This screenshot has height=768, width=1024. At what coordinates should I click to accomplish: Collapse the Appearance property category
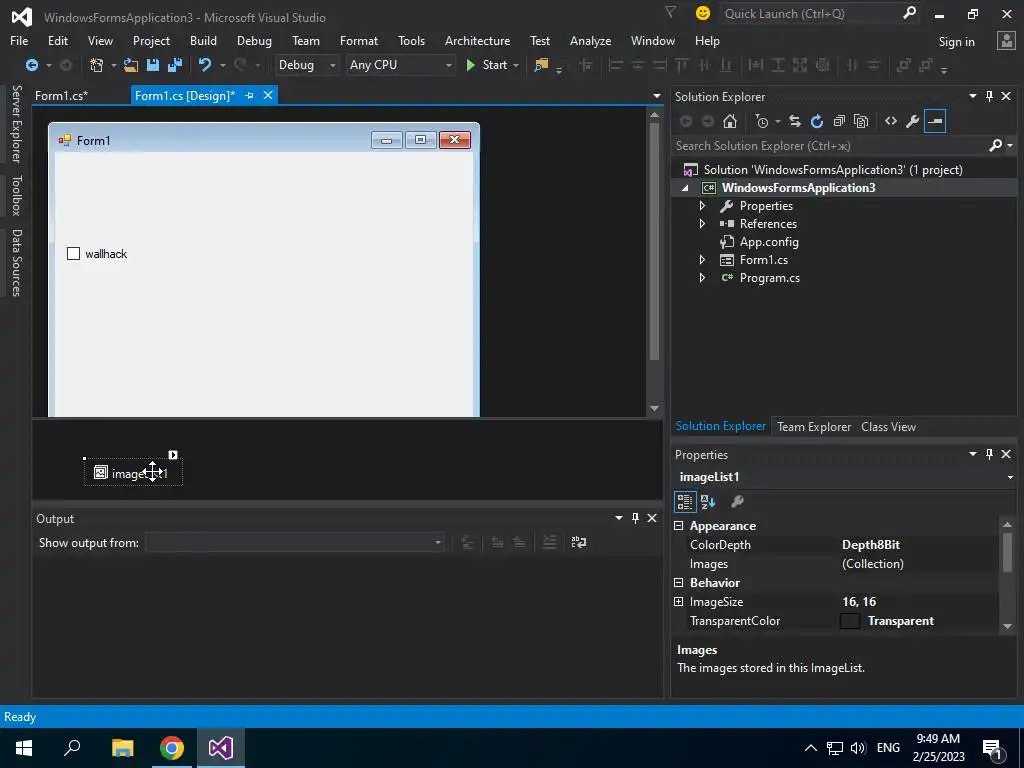click(x=679, y=526)
